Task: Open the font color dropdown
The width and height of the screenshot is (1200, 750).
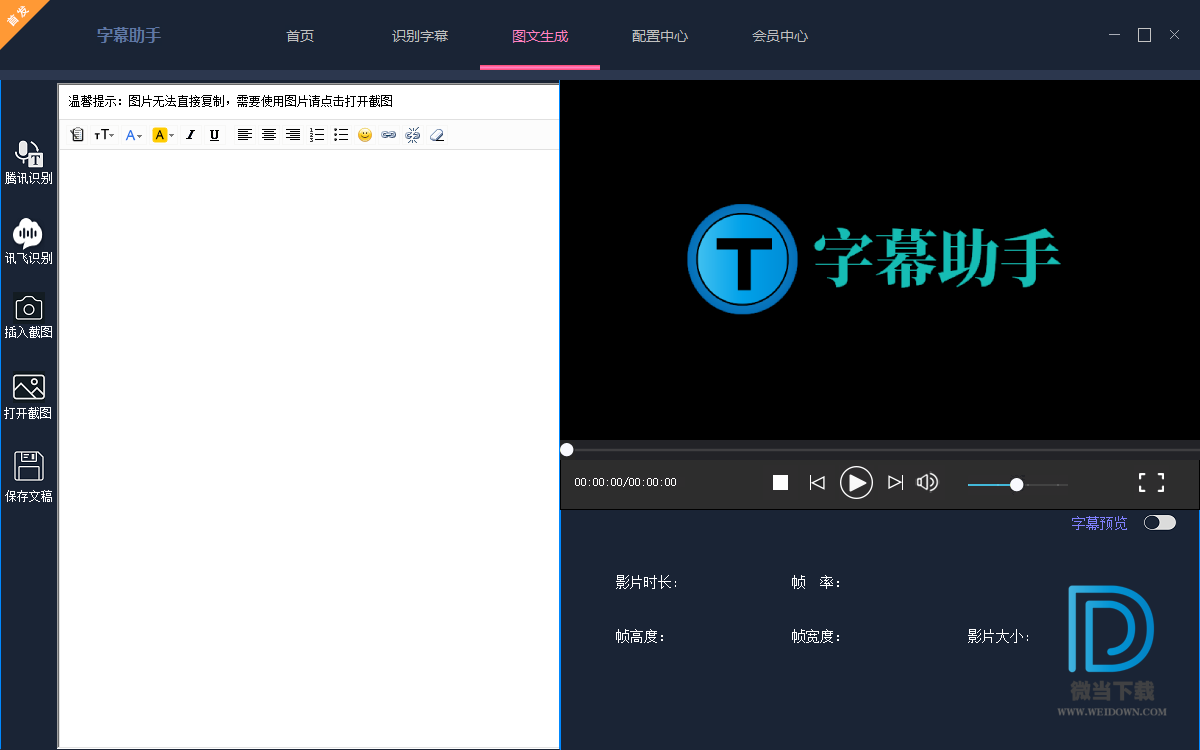Action: click(134, 135)
